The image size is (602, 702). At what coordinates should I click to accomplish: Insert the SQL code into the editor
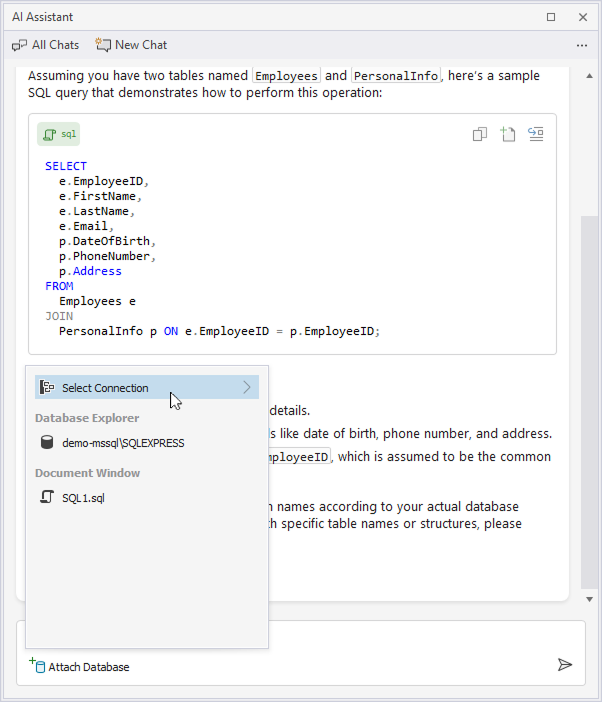(x=536, y=135)
